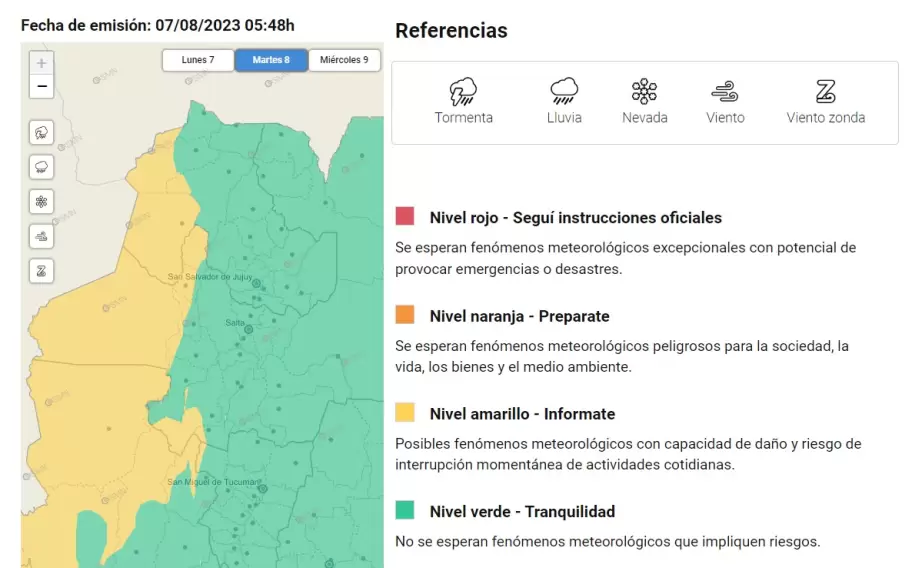Click San Miguel de Tucumán map marker
Screen dimensions: 912x568
[263, 489]
